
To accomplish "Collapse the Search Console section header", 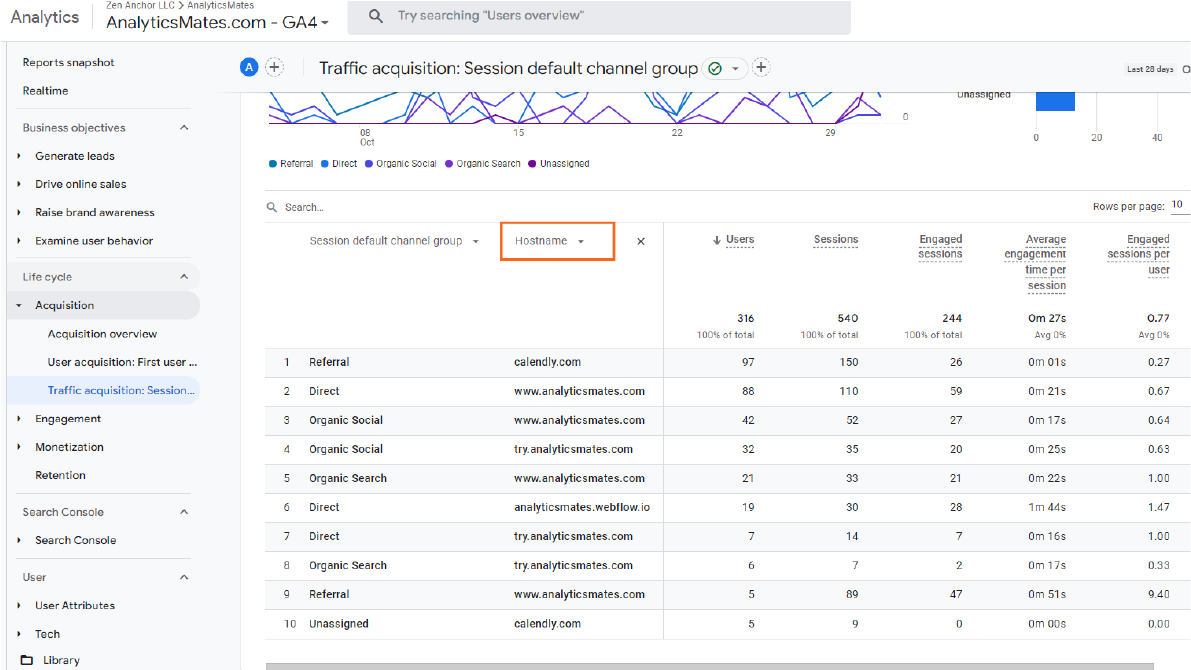I will (x=184, y=512).
